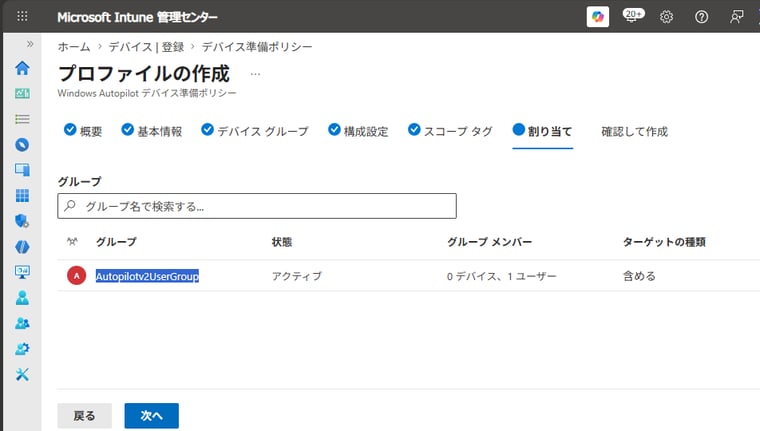Switch to the 基本情報 step
The width and height of the screenshot is (760, 431).
[152, 131]
